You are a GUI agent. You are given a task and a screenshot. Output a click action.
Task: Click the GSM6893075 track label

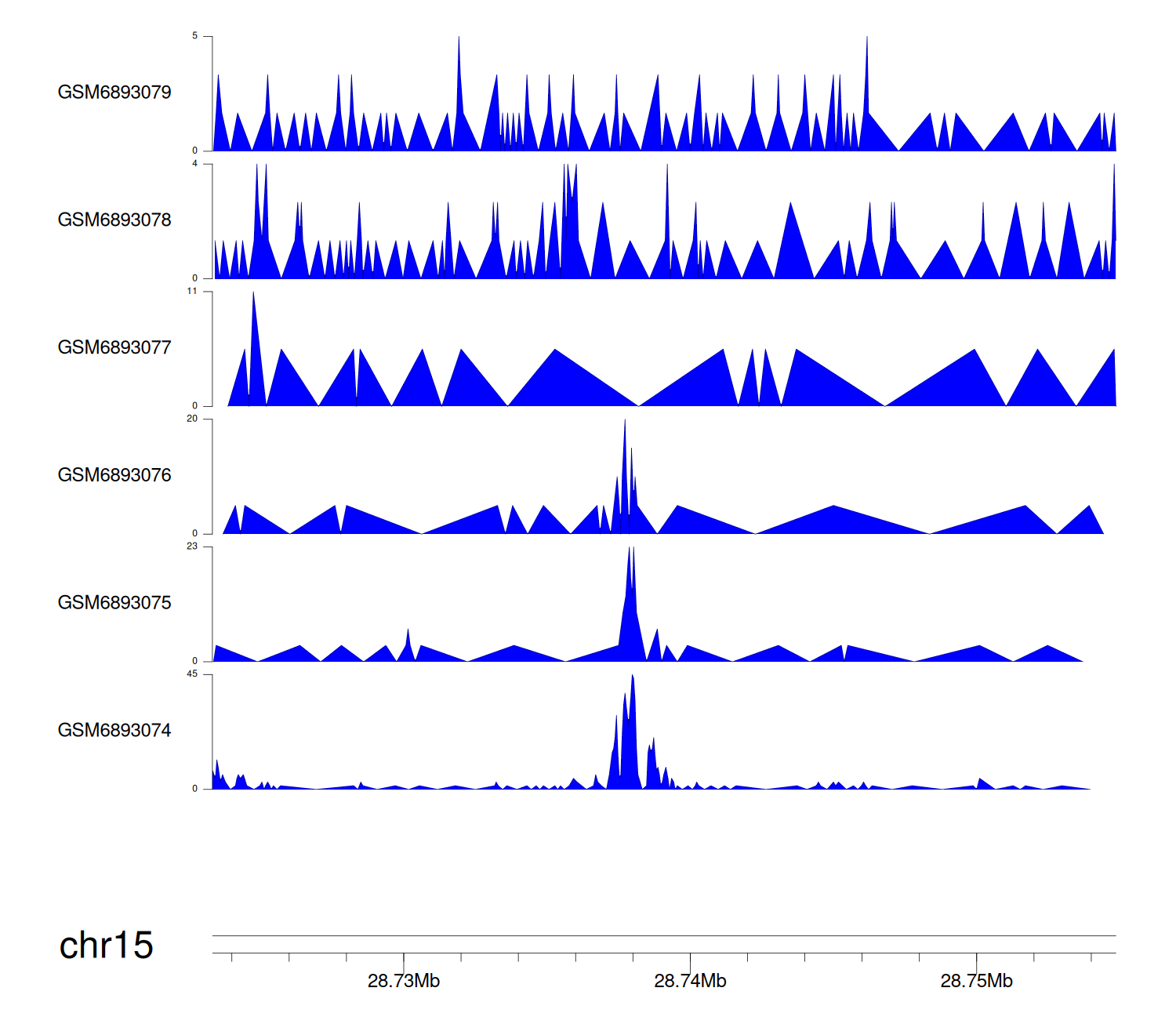(114, 603)
